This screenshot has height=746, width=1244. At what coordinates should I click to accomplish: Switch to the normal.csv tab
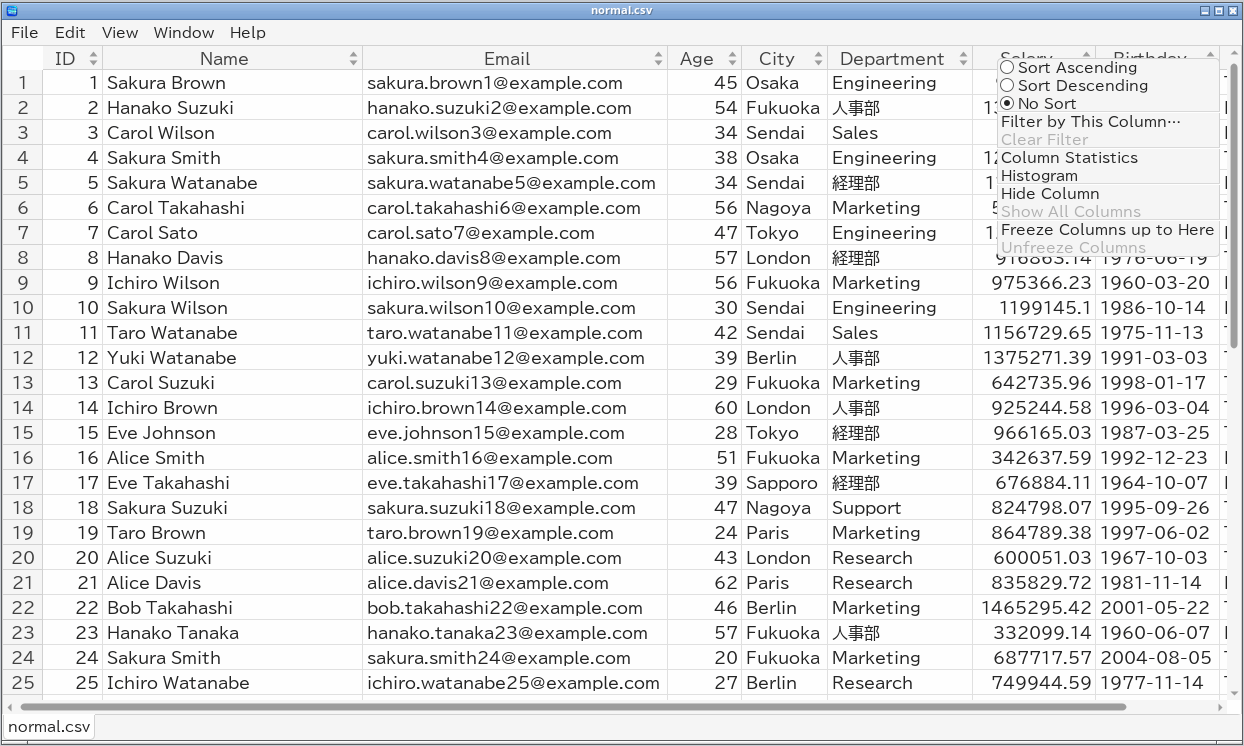49,727
